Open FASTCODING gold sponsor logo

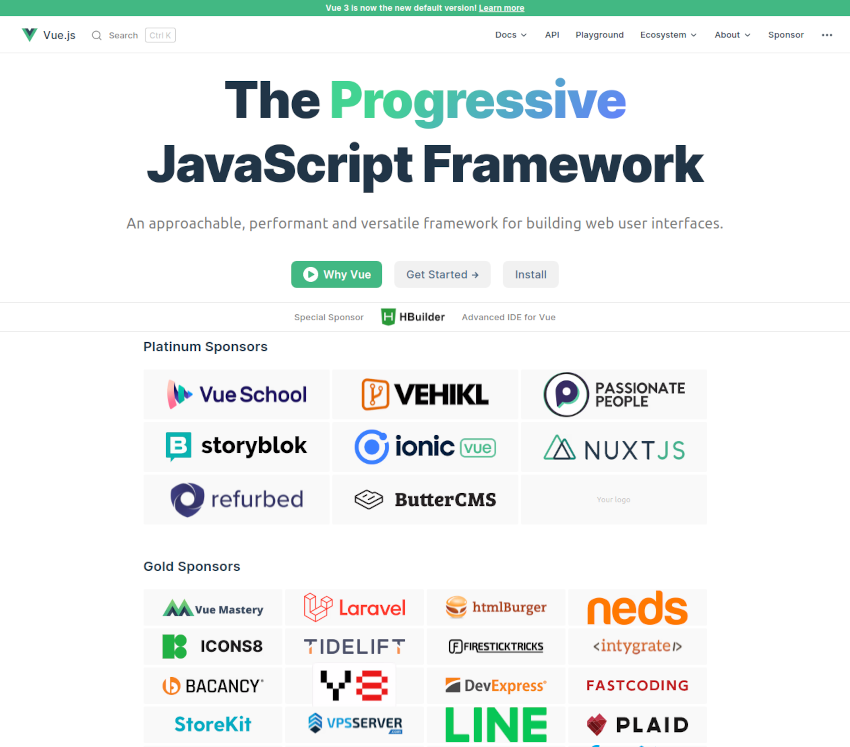click(638, 685)
